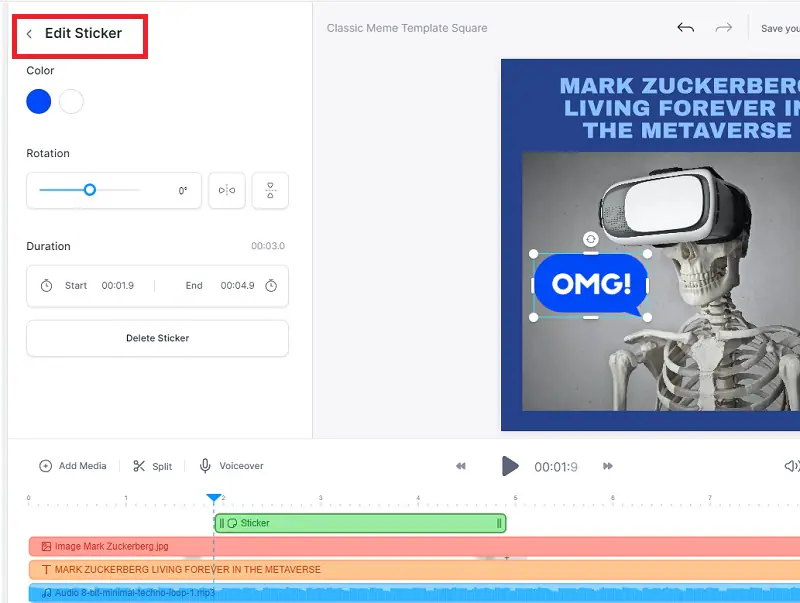Play the video preview
The height and width of the screenshot is (603, 800).
(x=510, y=466)
